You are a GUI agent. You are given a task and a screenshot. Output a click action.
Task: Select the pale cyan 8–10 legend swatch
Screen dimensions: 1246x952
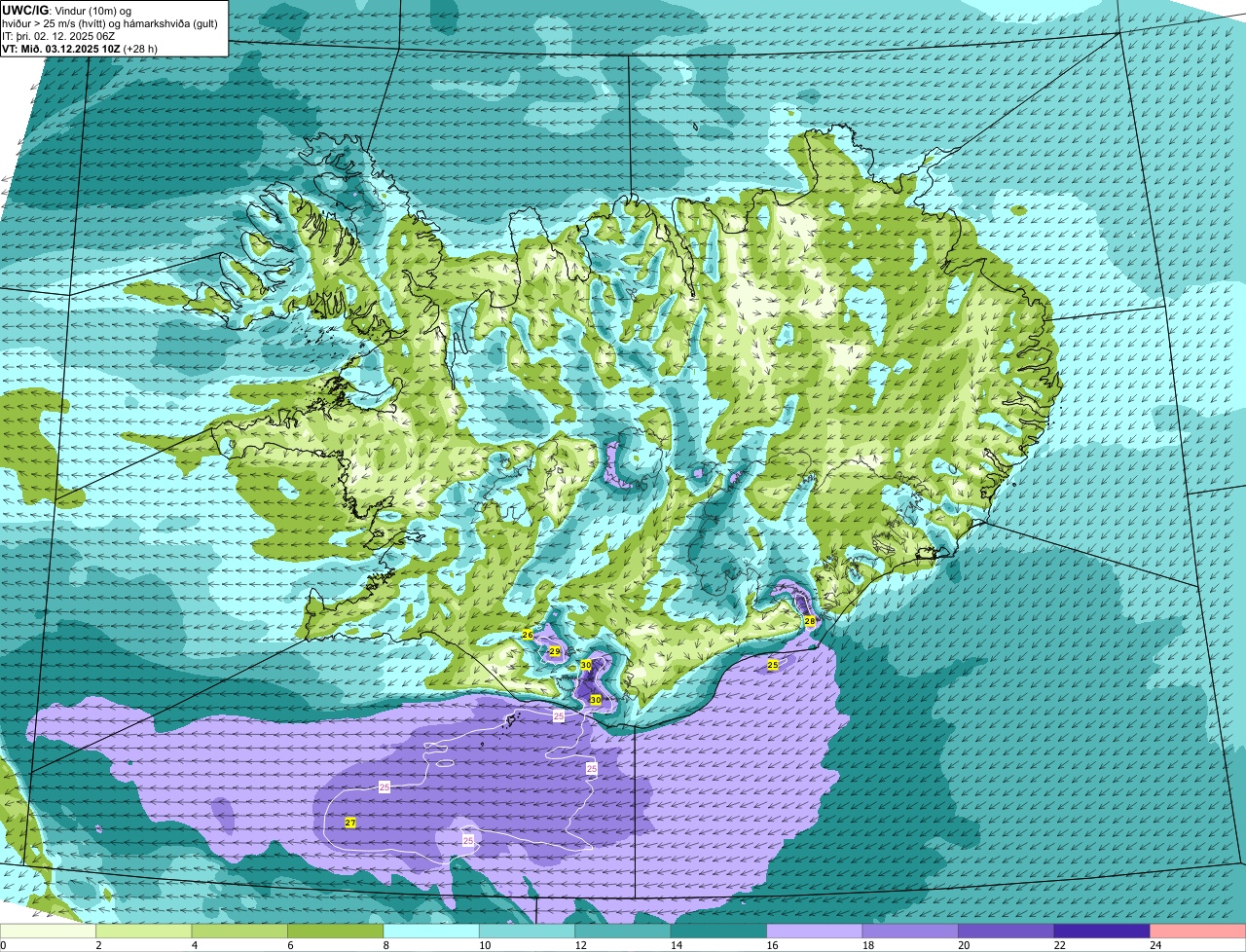(431, 932)
